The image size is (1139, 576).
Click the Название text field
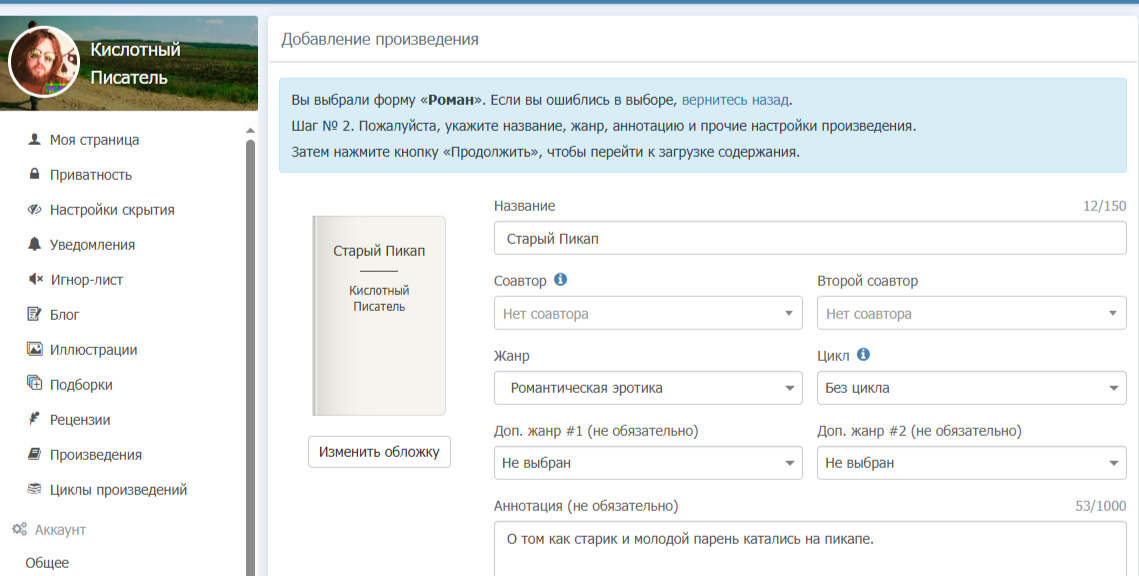(x=810, y=239)
